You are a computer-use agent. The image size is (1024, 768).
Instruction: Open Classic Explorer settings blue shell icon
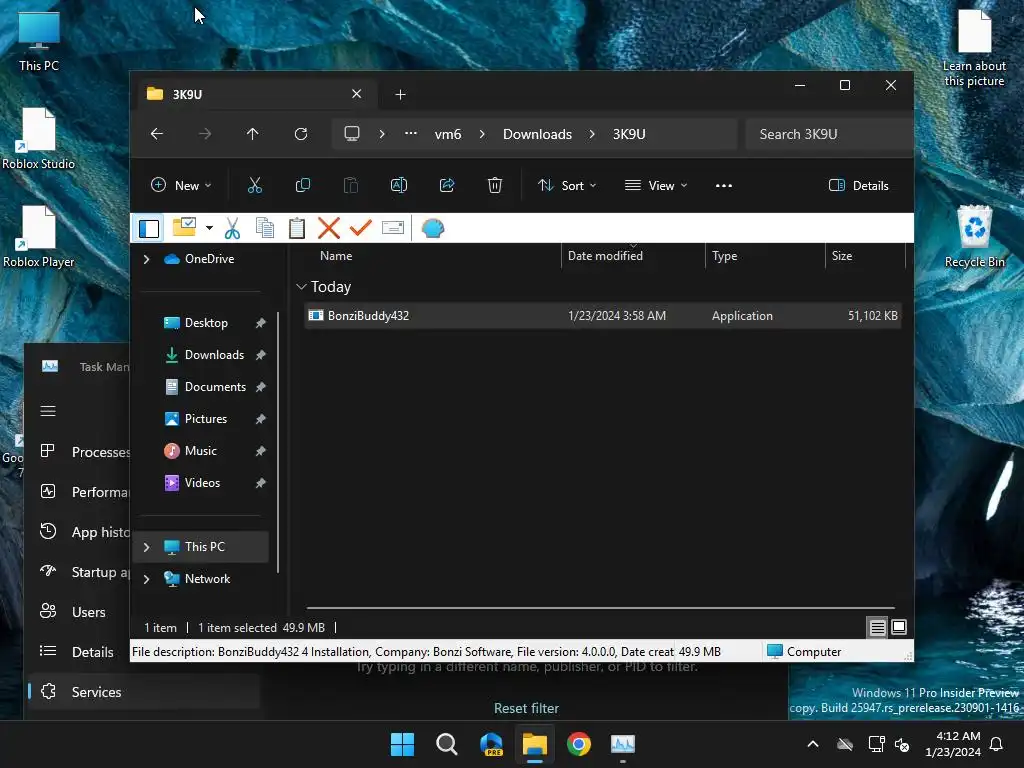[x=432, y=228]
